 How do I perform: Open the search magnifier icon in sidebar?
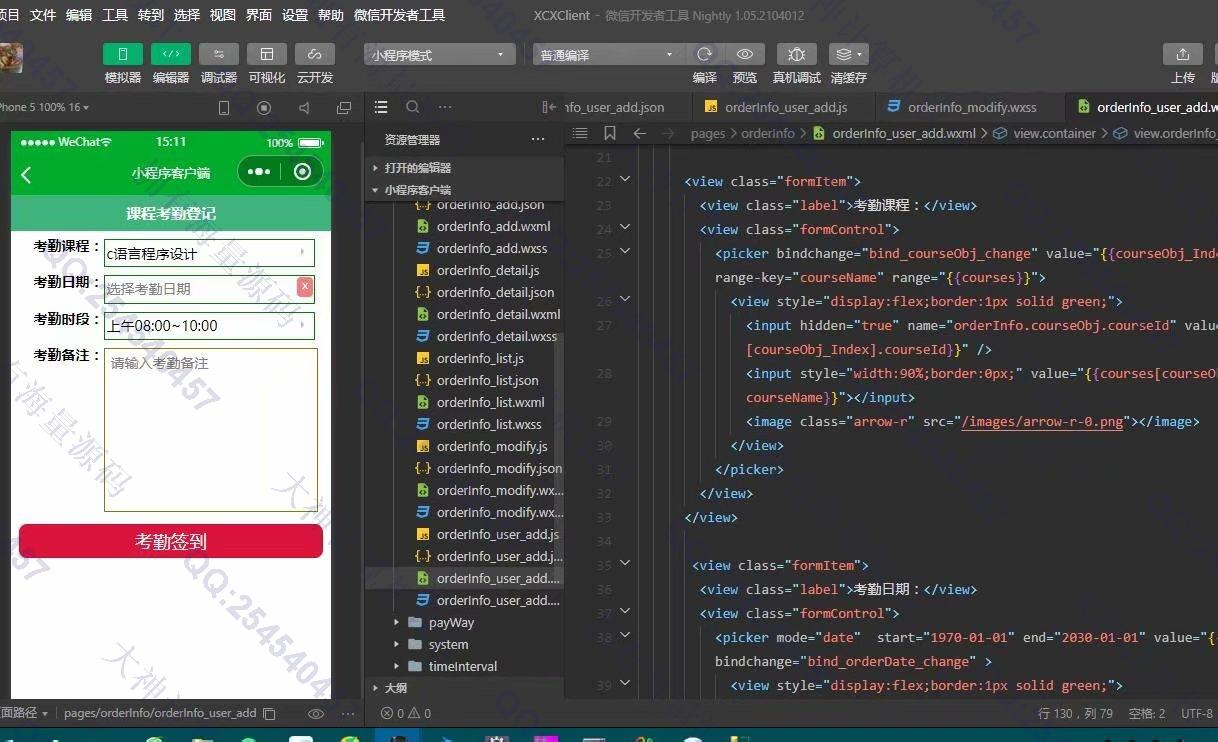[413, 107]
